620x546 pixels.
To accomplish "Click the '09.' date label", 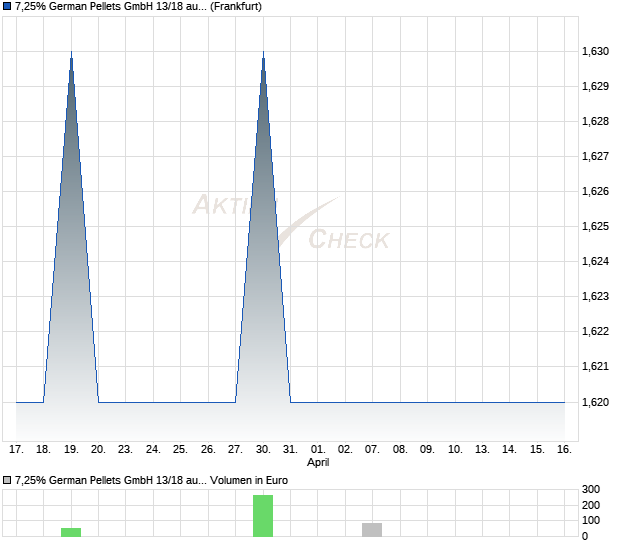I will pos(427,450).
